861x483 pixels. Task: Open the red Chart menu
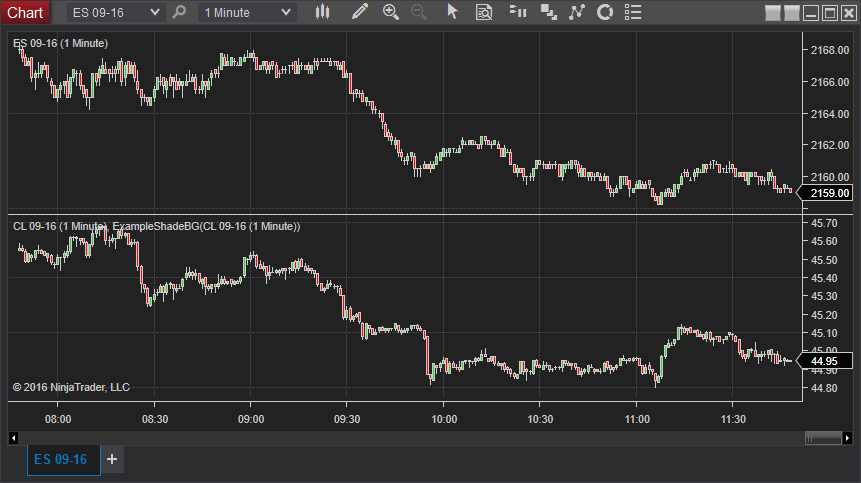pyautogui.click(x=25, y=12)
